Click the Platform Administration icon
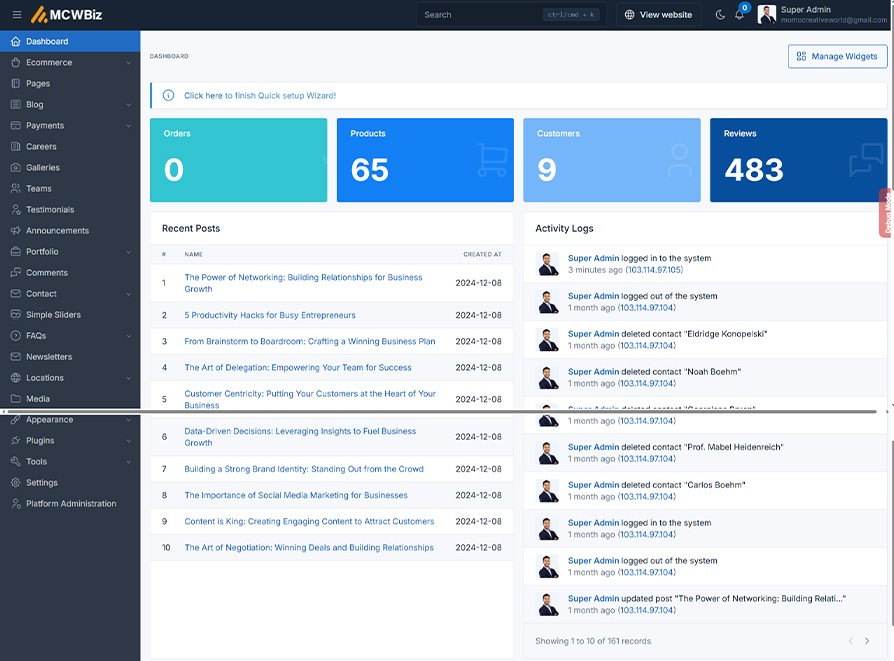This screenshot has width=894, height=661. point(16,504)
